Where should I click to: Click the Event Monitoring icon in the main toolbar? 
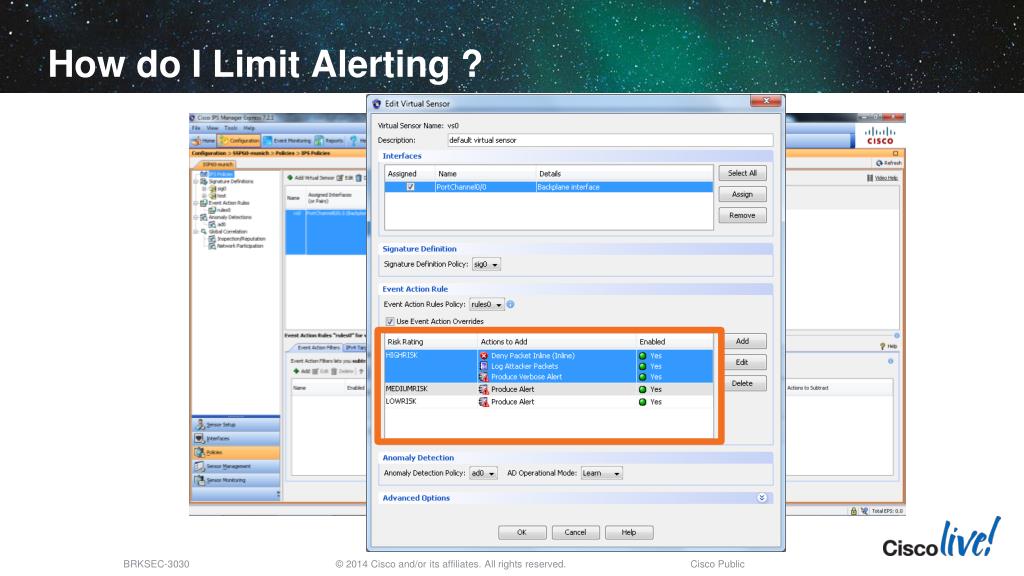pos(267,141)
